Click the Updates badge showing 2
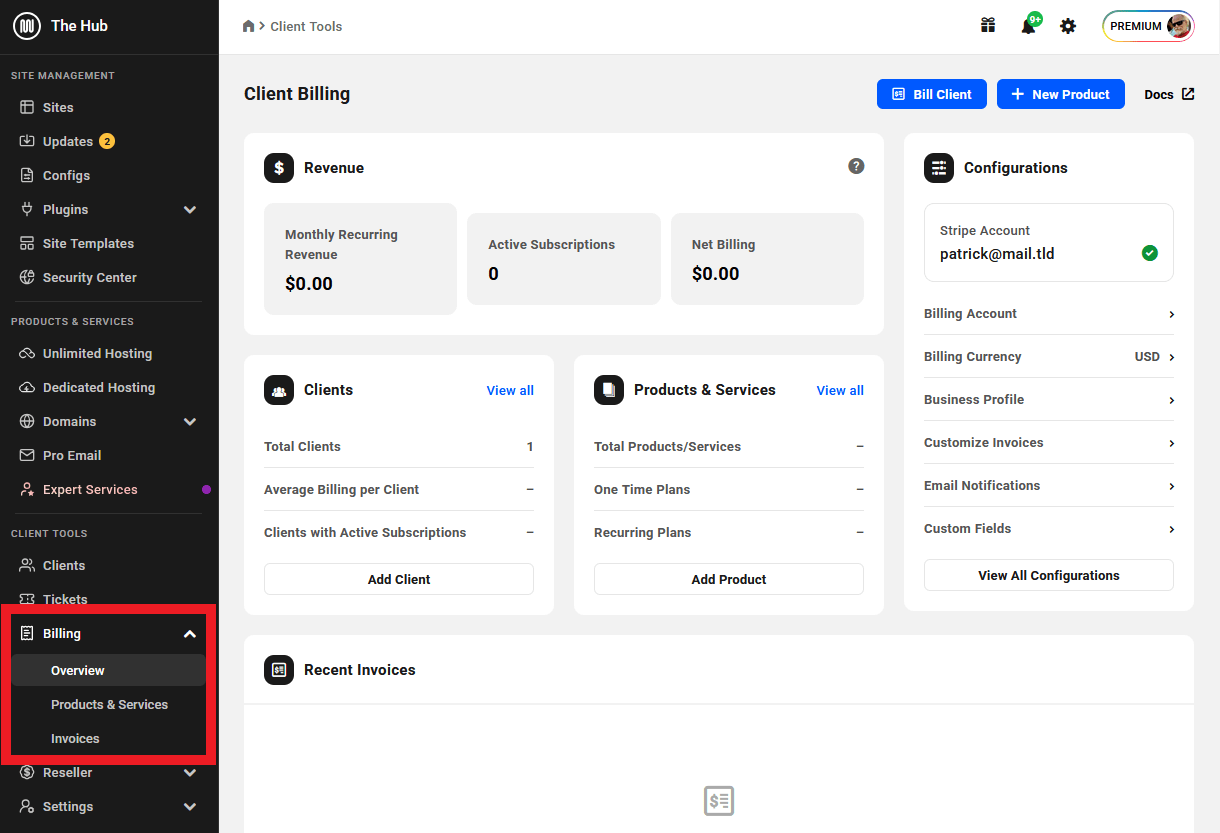The width and height of the screenshot is (1220, 833). point(107,141)
